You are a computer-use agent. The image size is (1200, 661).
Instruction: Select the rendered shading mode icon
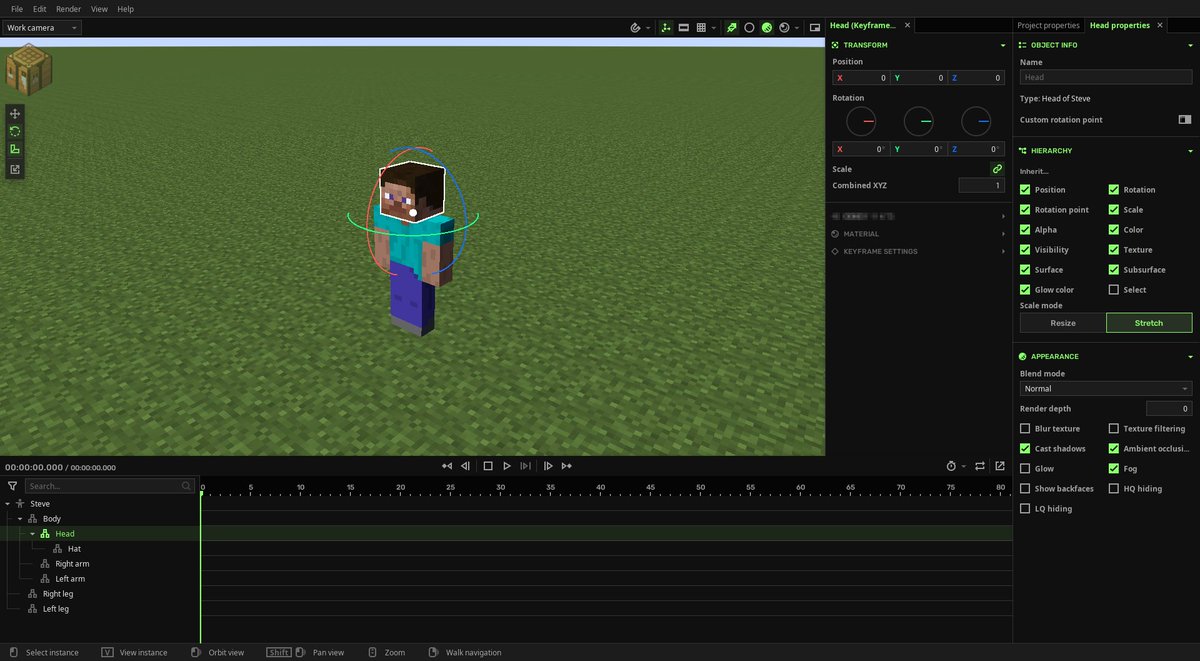tap(784, 28)
